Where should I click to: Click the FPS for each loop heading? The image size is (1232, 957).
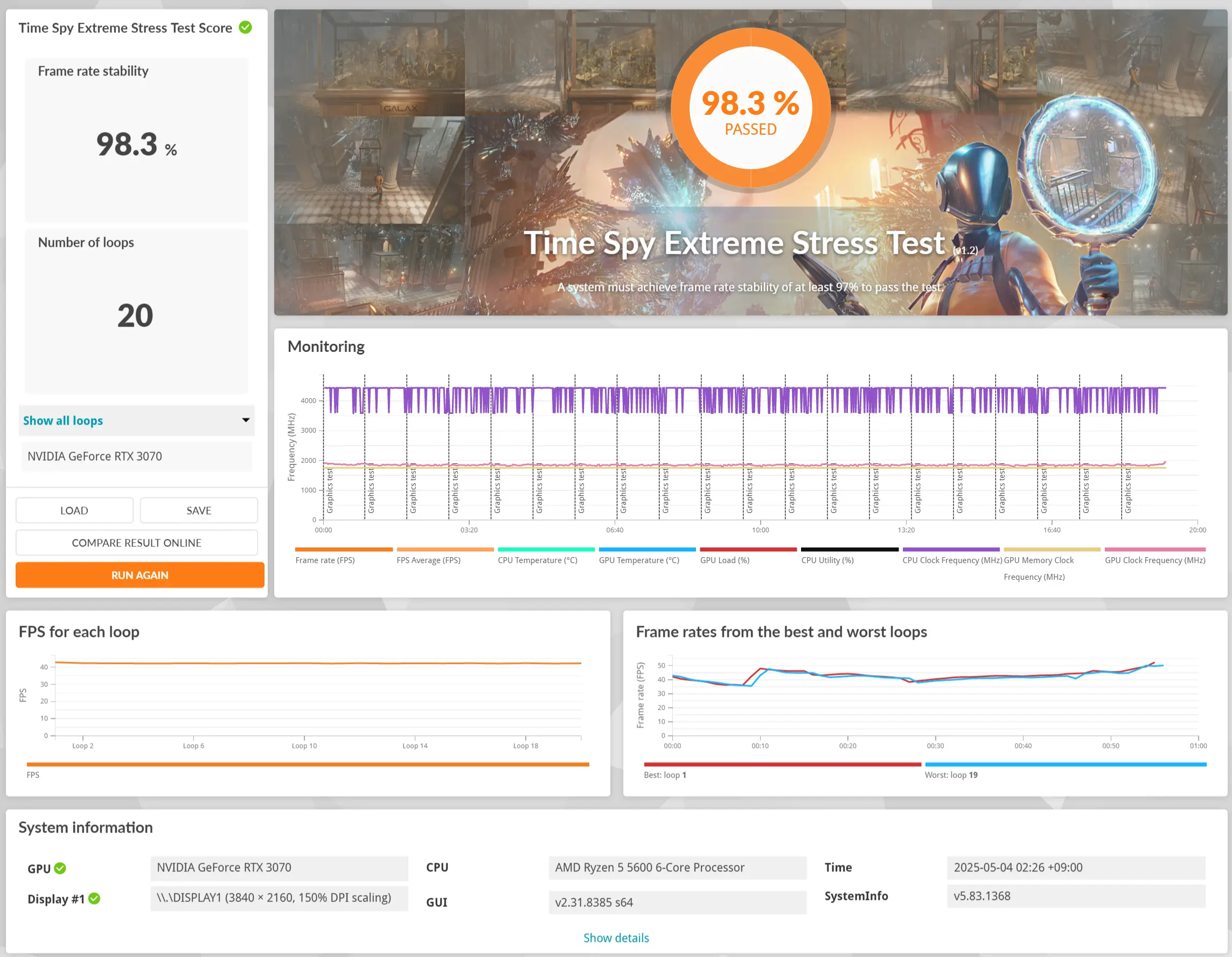click(79, 632)
